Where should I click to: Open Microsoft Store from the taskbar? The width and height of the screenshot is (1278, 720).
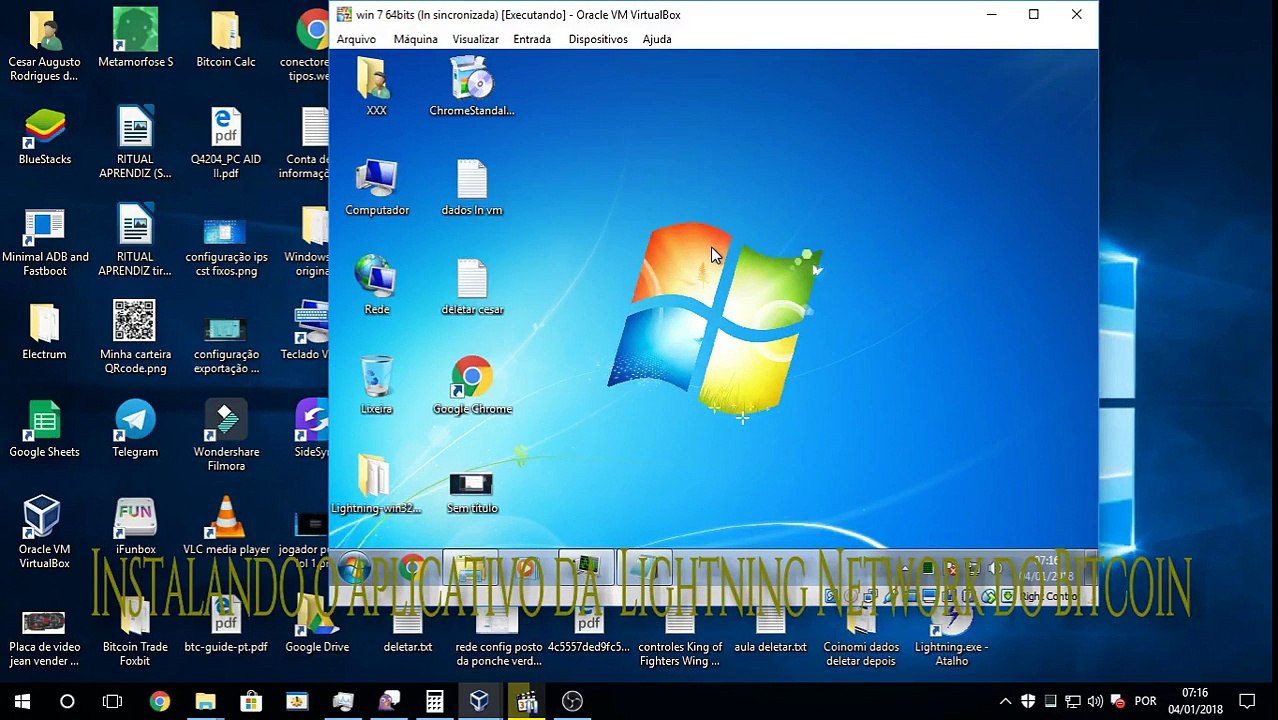251,701
